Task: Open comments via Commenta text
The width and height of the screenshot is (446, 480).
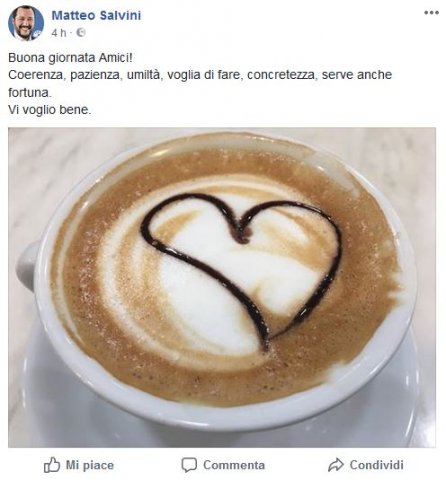Action: 234,465
